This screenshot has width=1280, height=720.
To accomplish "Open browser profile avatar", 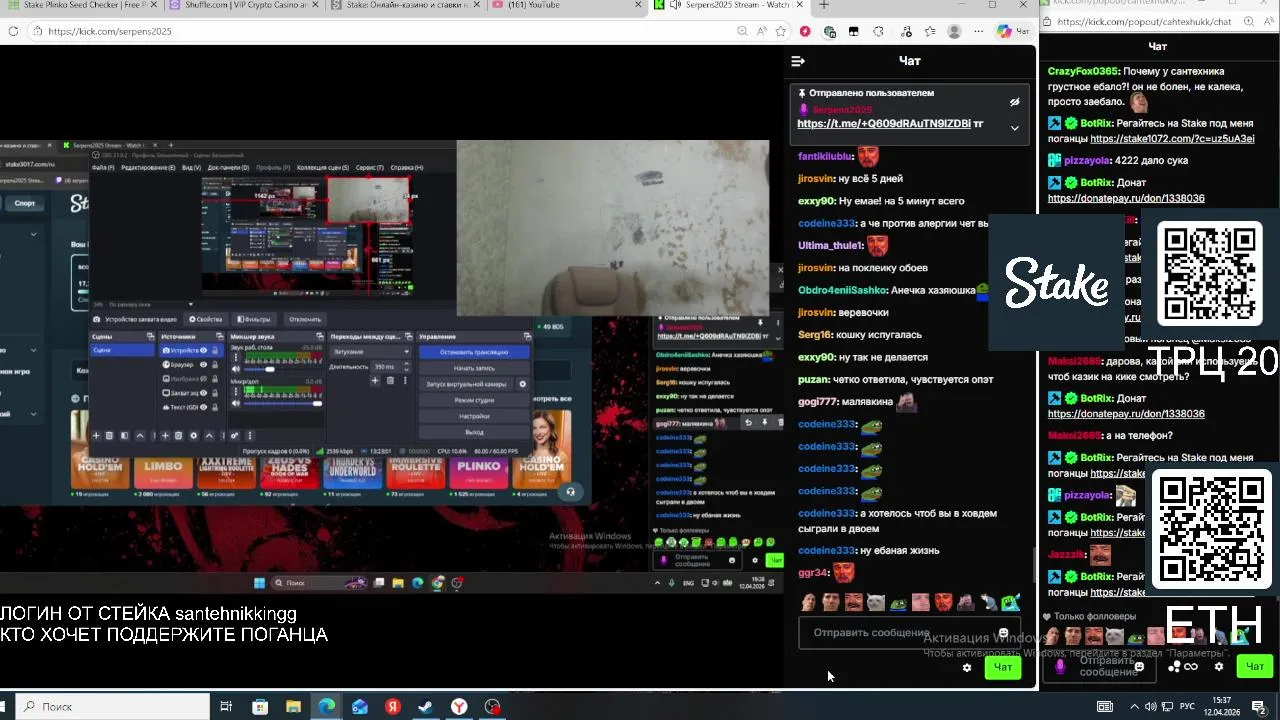I will 954,31.
